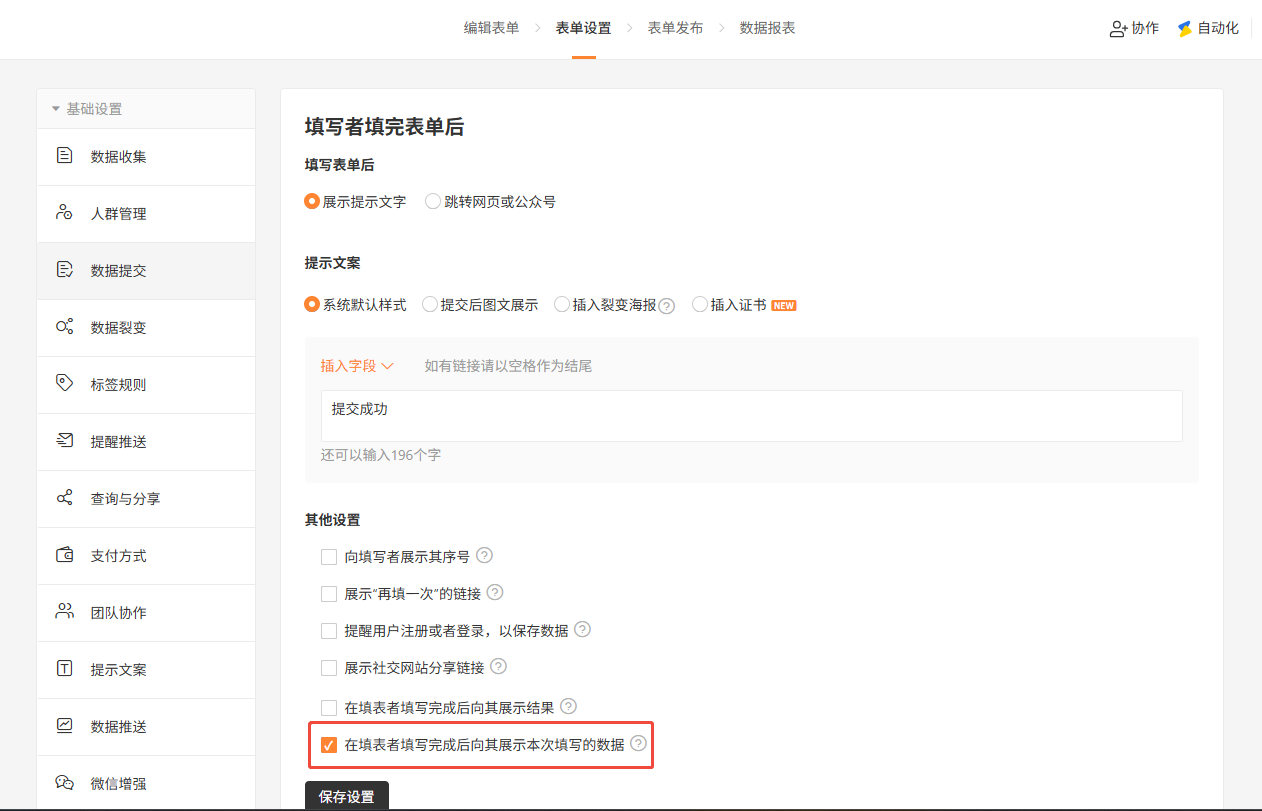Click the 数据推送 sidebar icon
The height and width of the screenshot is (811, 1262).
pyautogui.click(x=65, y=726)
